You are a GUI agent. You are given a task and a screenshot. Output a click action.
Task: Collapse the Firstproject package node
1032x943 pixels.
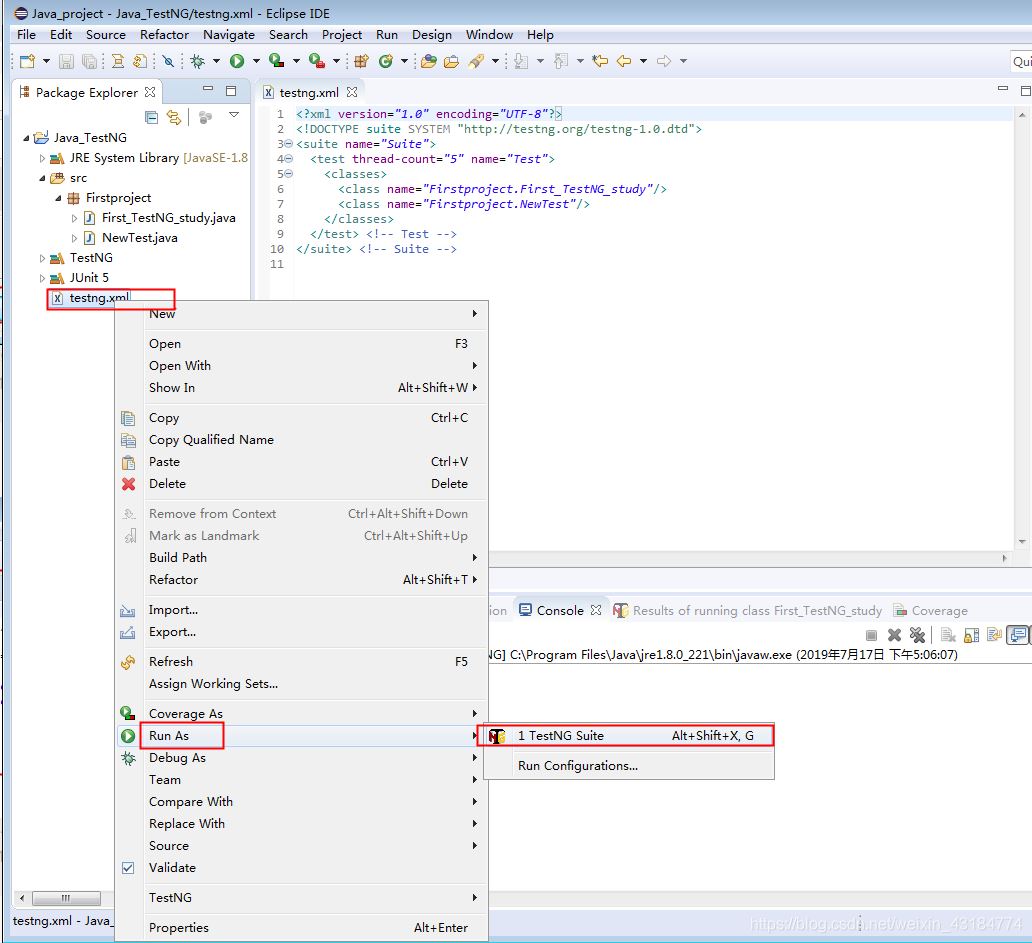click(58, 198)
